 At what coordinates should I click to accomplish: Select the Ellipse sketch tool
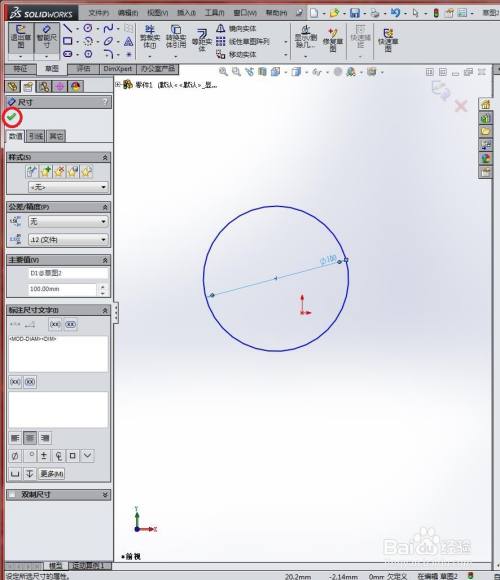tap(108, 41)
